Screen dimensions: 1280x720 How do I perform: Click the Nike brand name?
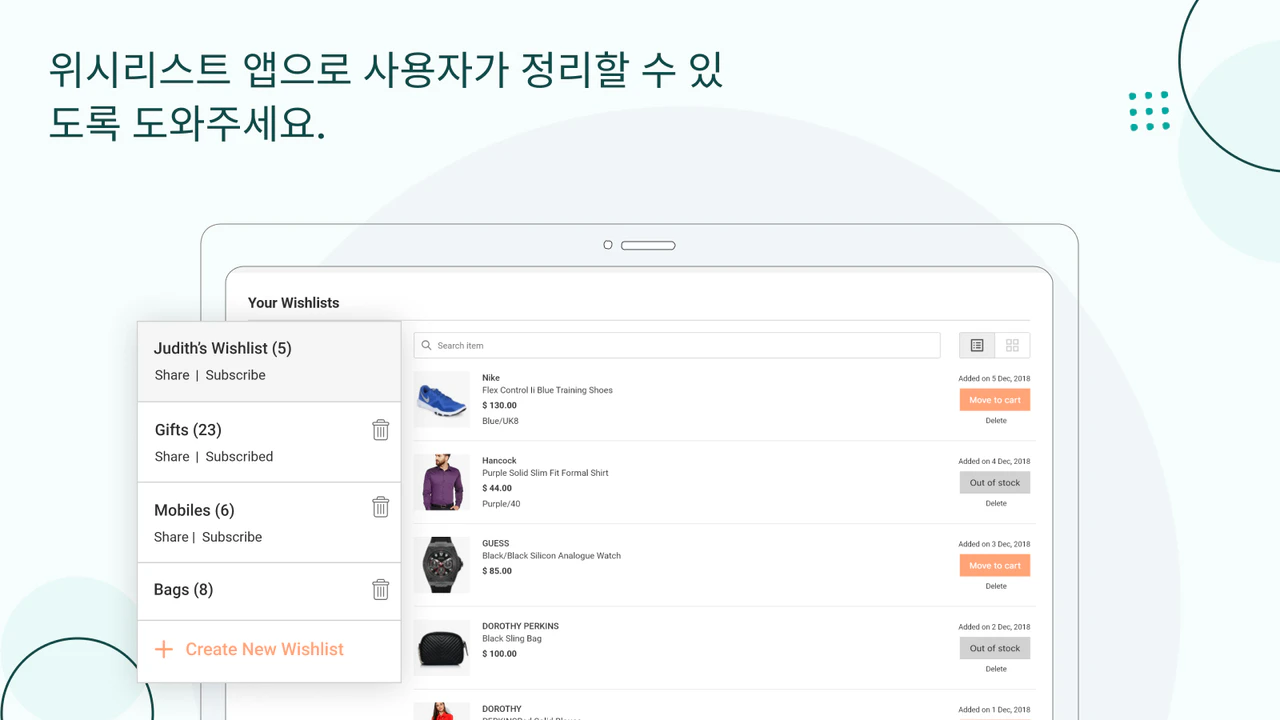point(491,378)
